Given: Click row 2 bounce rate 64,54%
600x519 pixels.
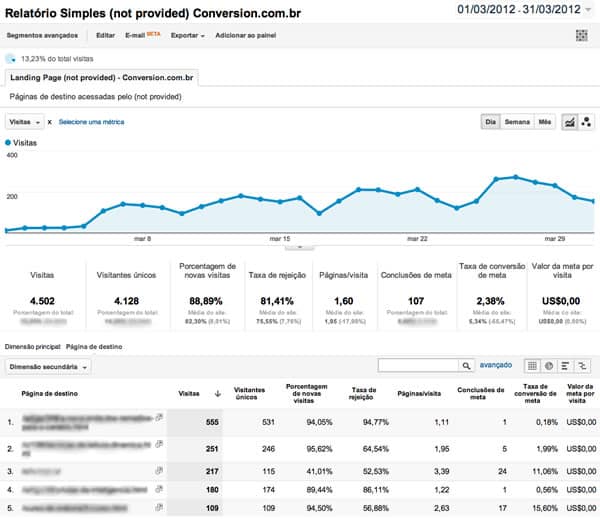Looking at the screenshot, I should click(375, 449).
